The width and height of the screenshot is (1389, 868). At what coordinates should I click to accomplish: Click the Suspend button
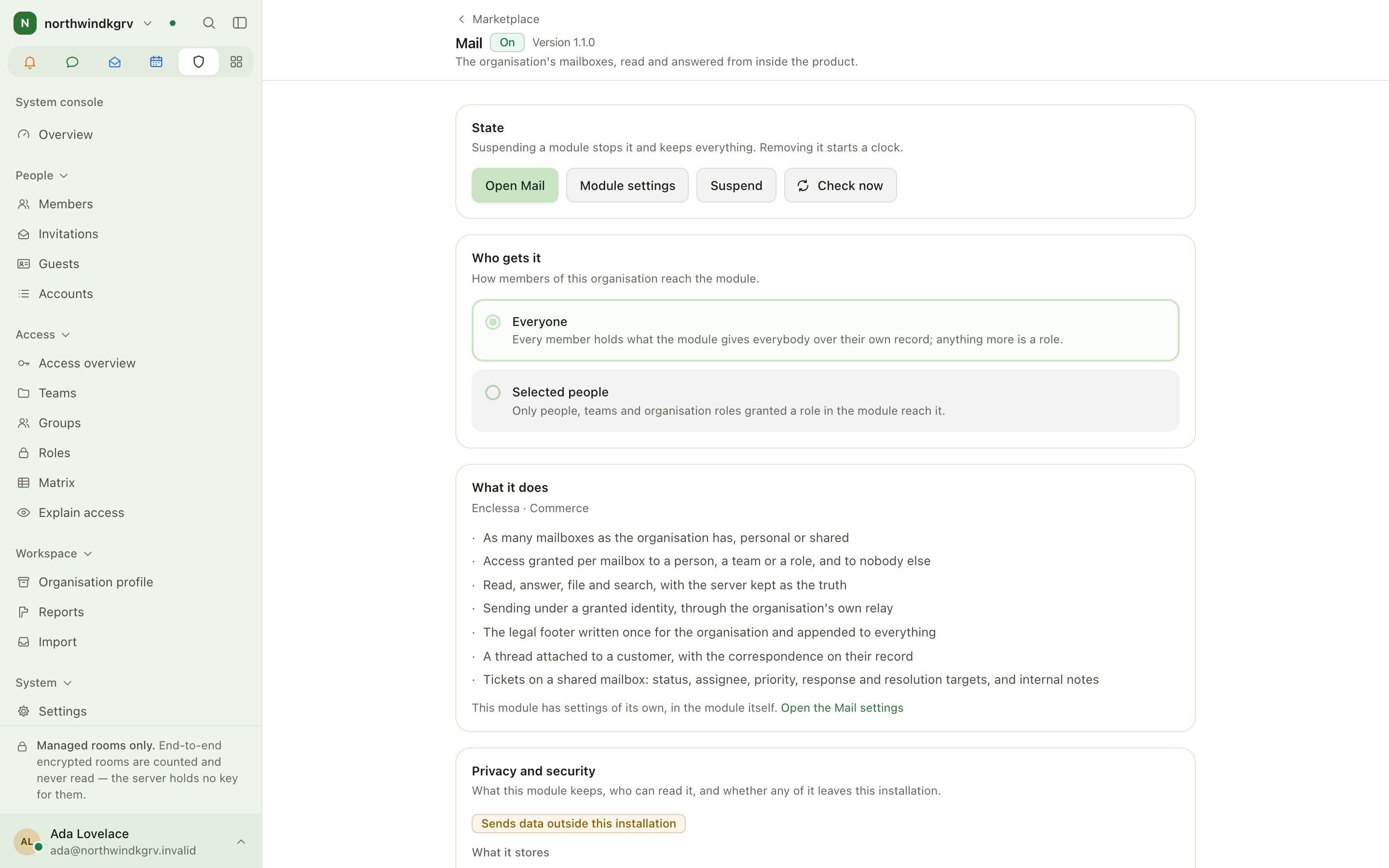click(736, 186)
